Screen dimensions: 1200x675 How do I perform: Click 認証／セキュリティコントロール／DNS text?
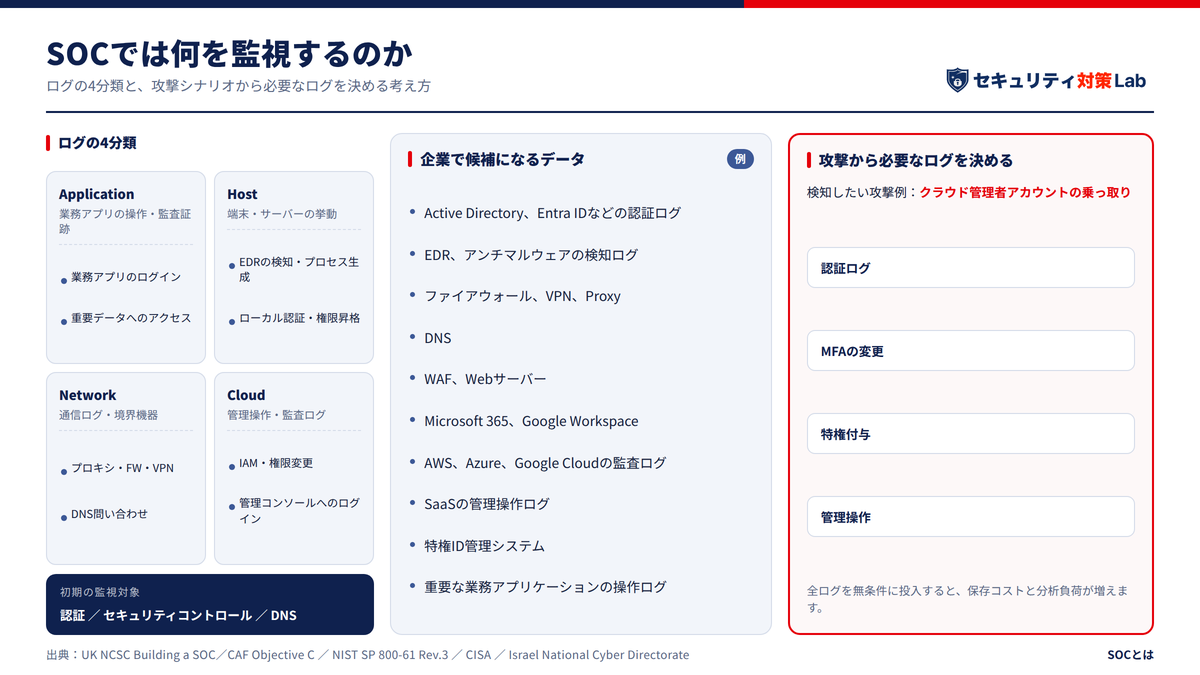tap(178, 615)
